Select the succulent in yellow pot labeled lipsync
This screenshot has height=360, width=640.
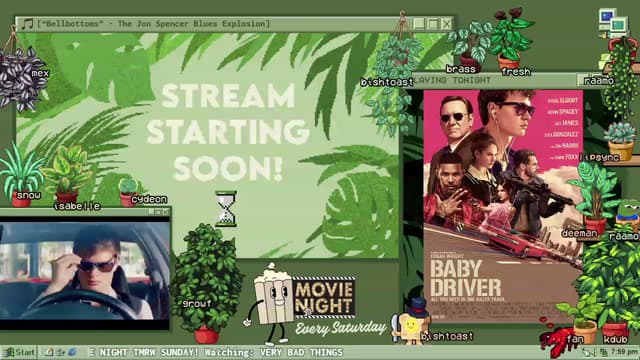[620, 141]
